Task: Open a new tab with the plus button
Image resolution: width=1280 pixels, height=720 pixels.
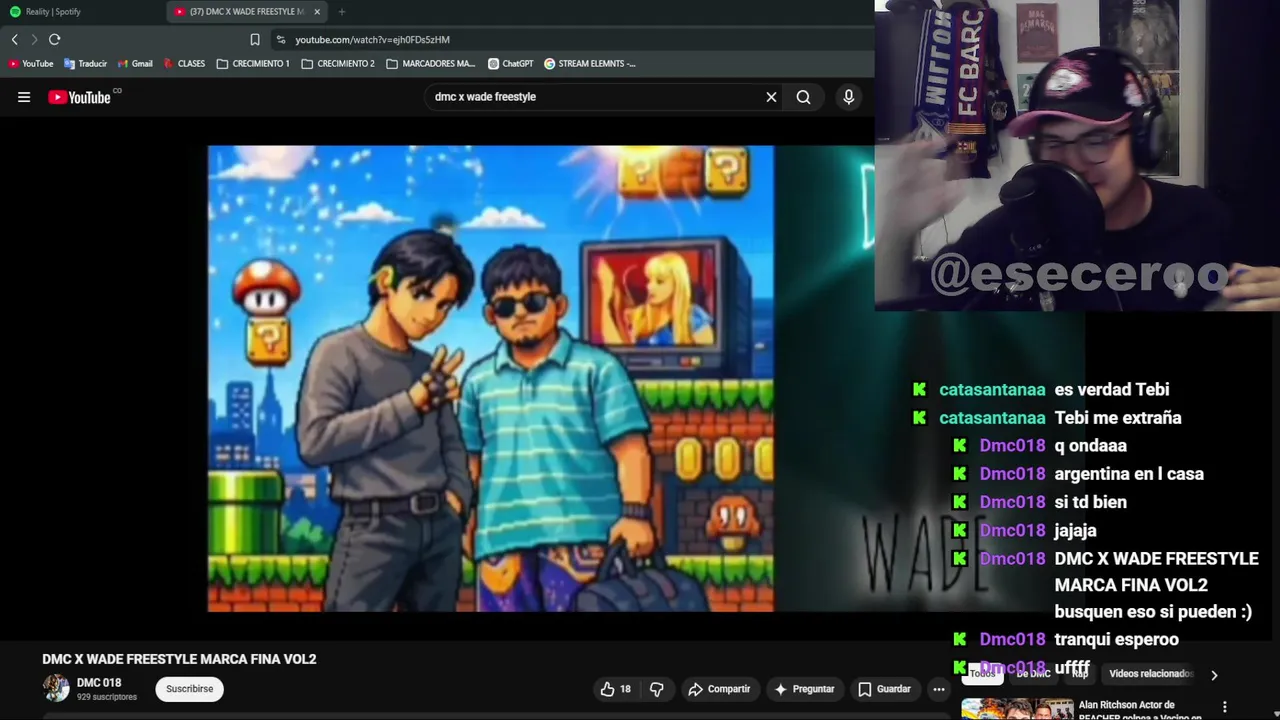Action: [342, 11]
